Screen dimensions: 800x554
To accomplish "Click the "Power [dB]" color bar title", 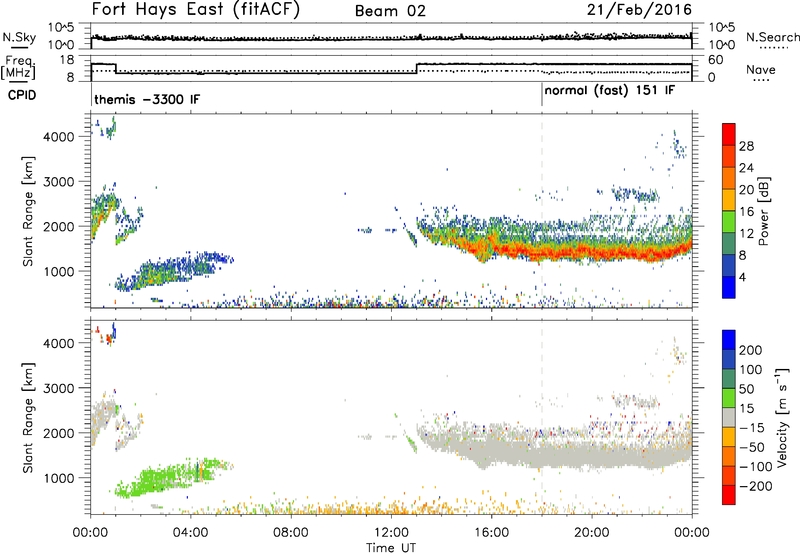I will [764, 211].
